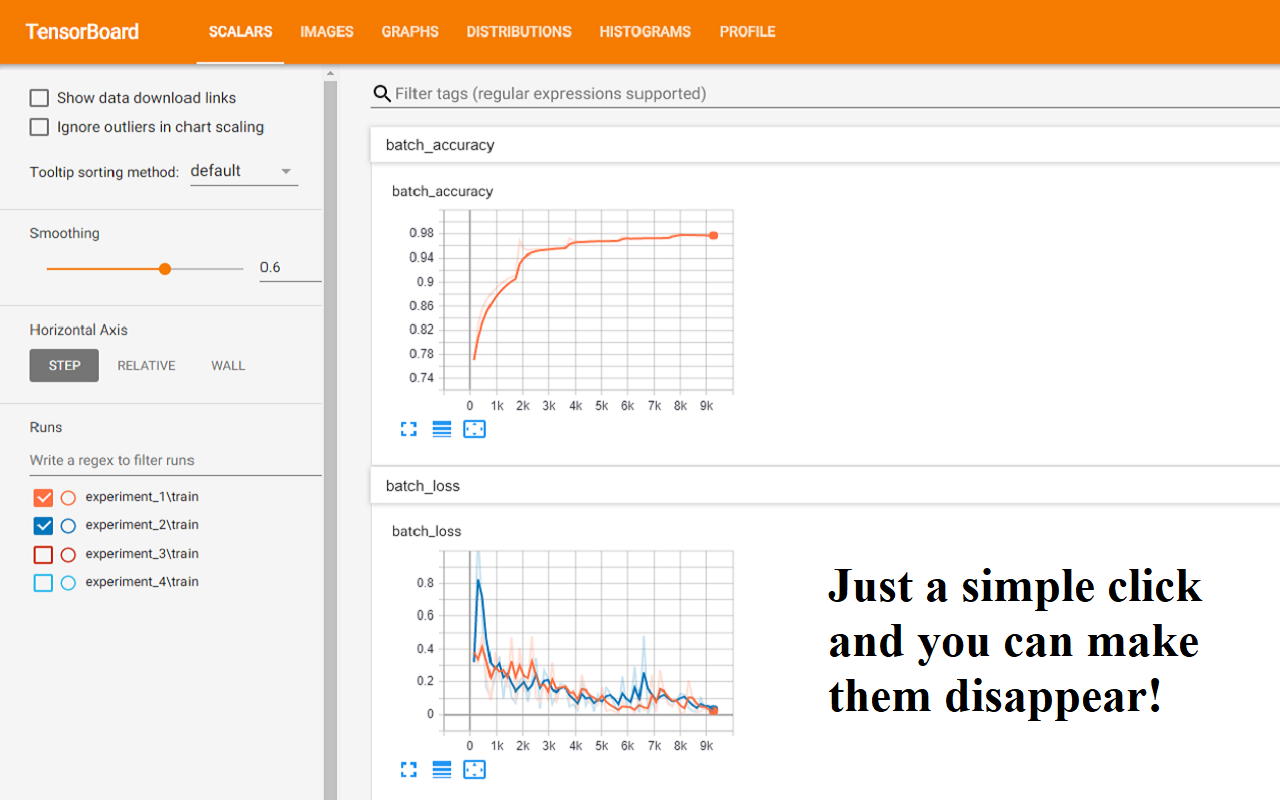Select the RELATIVE horizontal axis mode
Viewport: 1280px width, 800px height.
pos(146,365)
